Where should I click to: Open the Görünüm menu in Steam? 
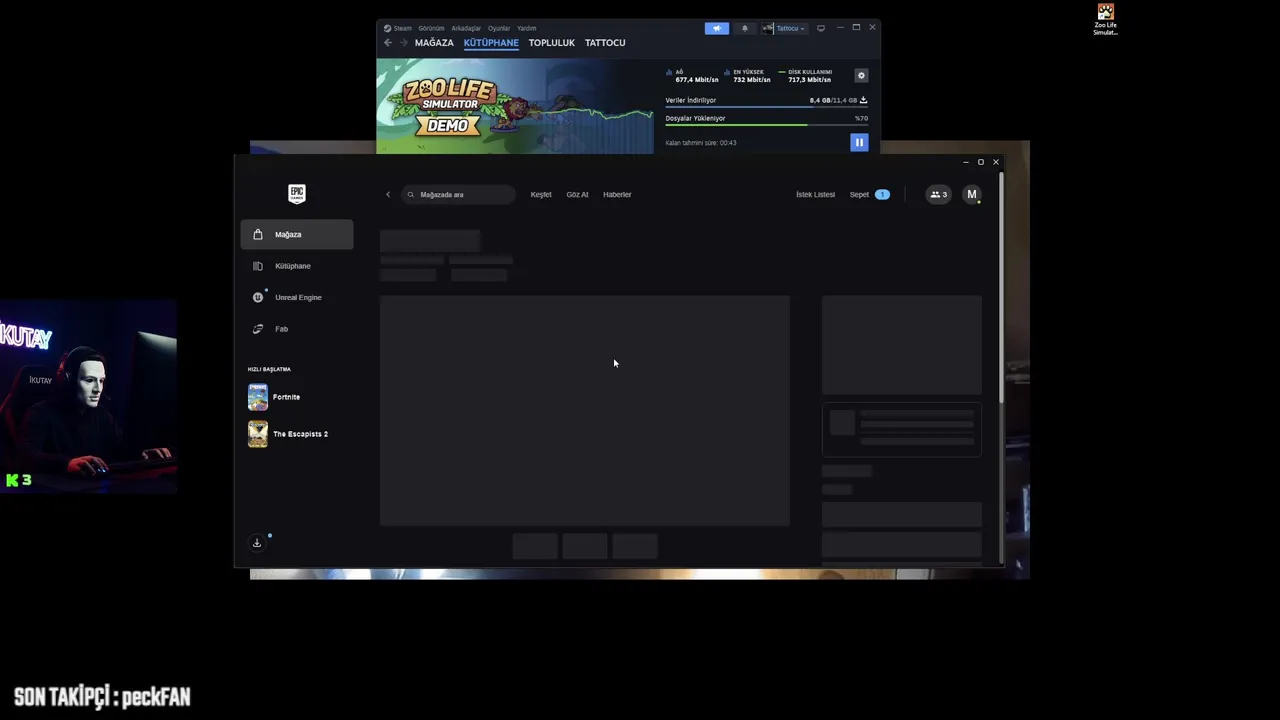431,28
